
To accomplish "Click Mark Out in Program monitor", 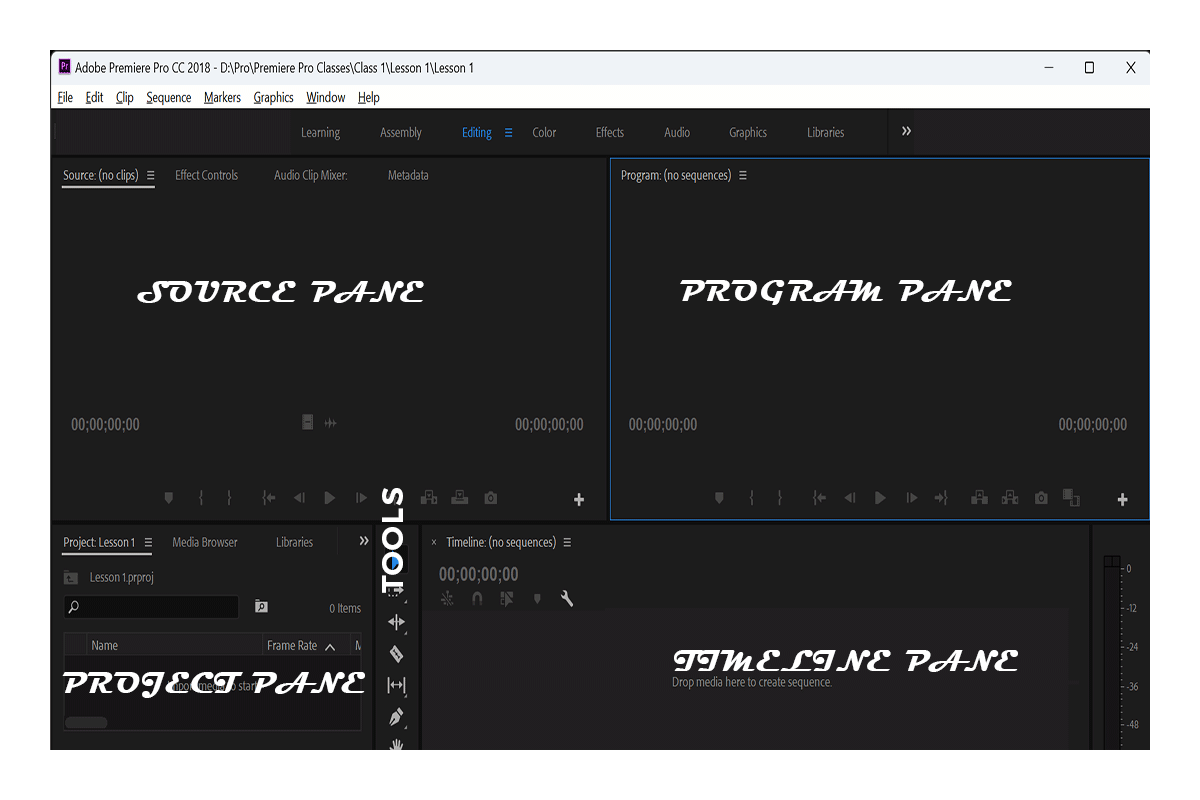I will tap(780, 498).
